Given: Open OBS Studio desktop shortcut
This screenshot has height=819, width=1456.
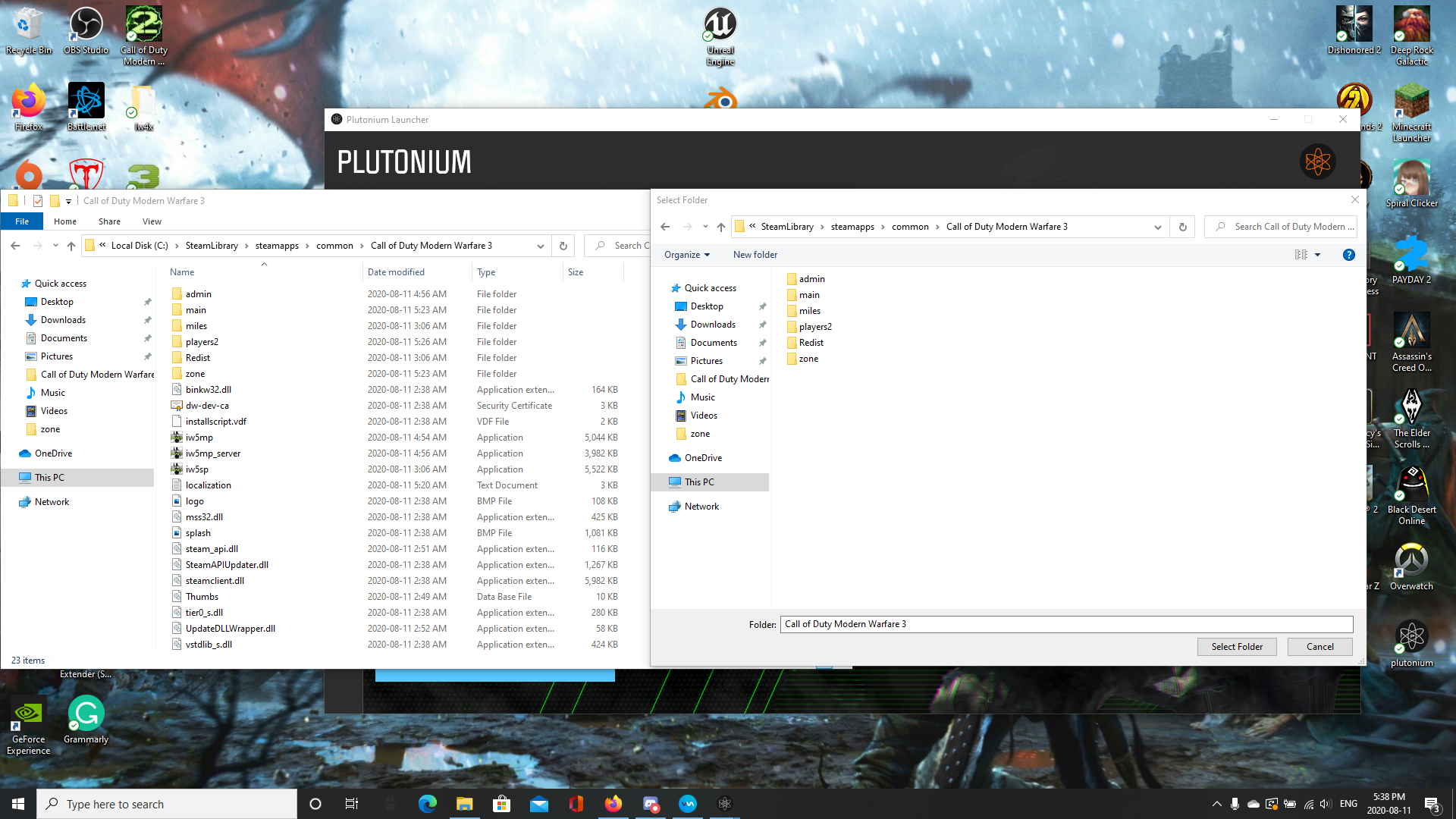Looking at the screenshot, I should tap(86, 31).
